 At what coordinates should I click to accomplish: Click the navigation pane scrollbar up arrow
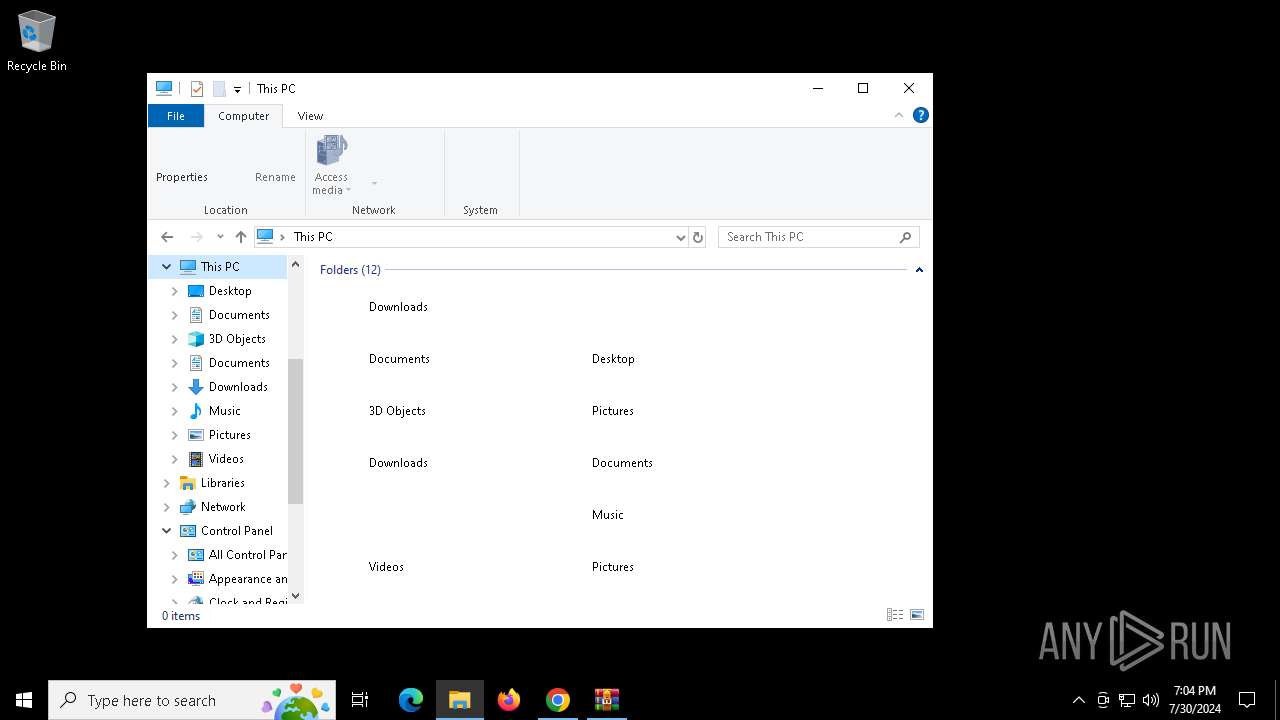tap(295, 265)
